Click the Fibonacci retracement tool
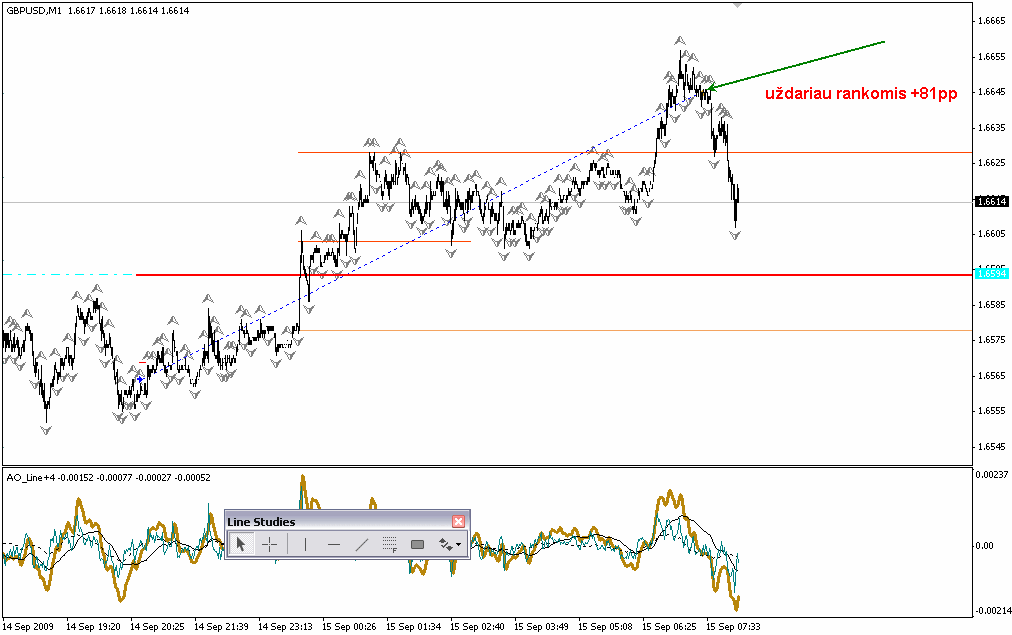The image size is (1012, 635). pos(390,545)
